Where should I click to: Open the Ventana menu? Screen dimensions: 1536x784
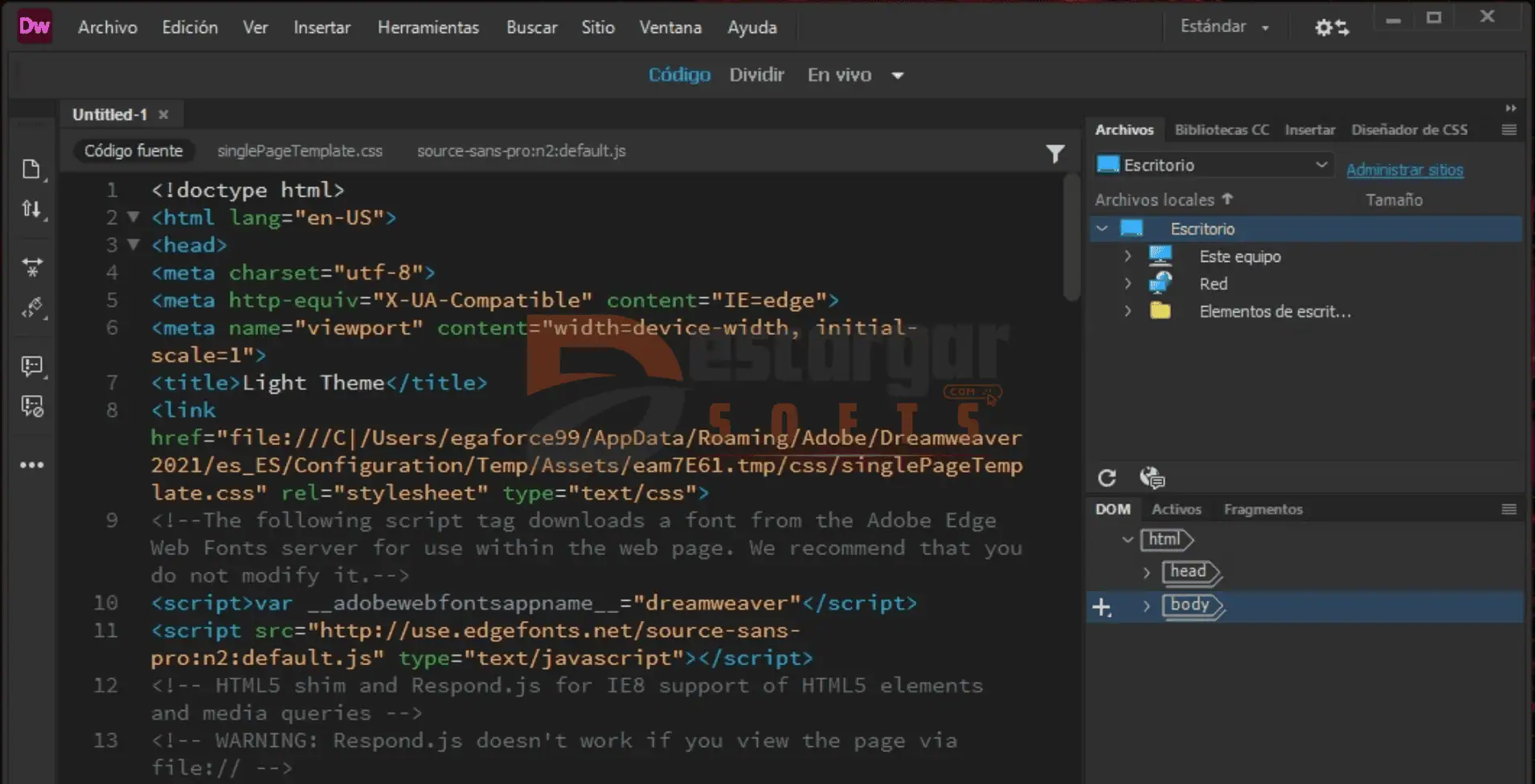670,27
